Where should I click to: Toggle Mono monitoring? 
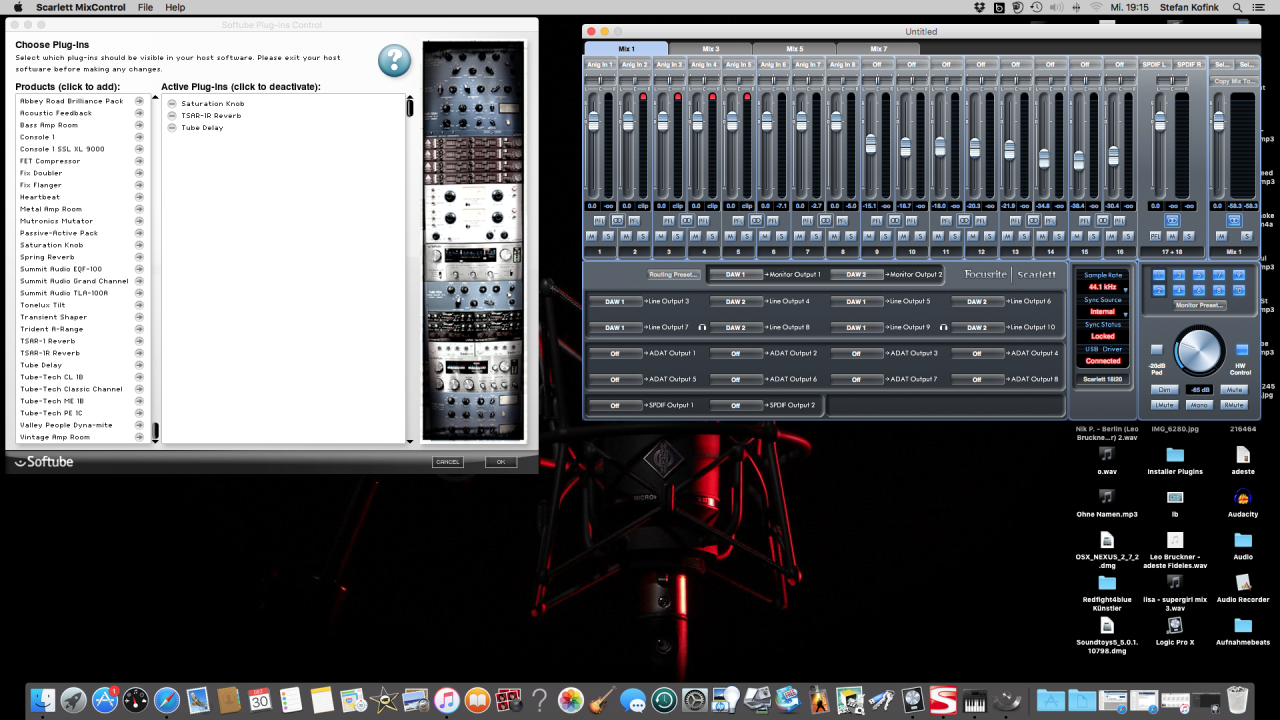[x=1199, y=405]
